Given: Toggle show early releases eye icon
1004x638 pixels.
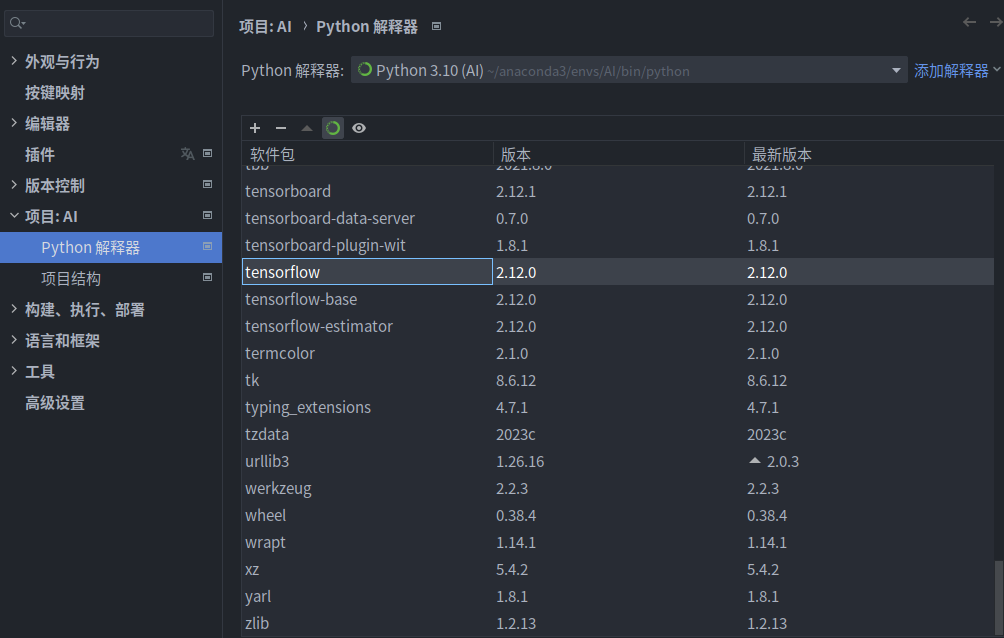Looking at the screenshot, I should coord(359,128).
